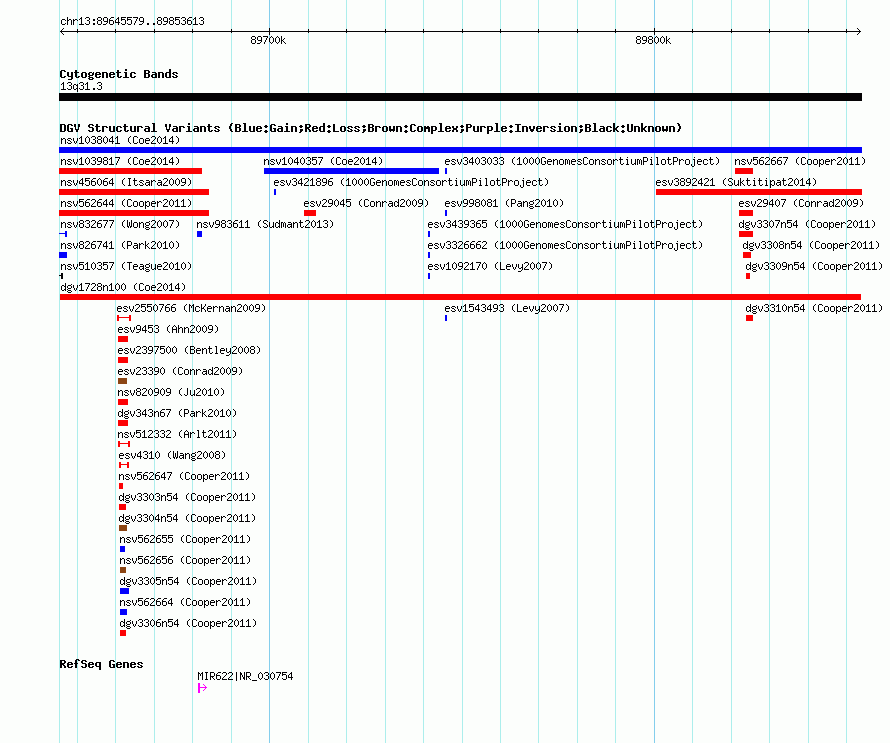Click dgv3307n54 (Cooper2011) label
The height and width of the screenshot is (743, 890).
tap(807, 224)
